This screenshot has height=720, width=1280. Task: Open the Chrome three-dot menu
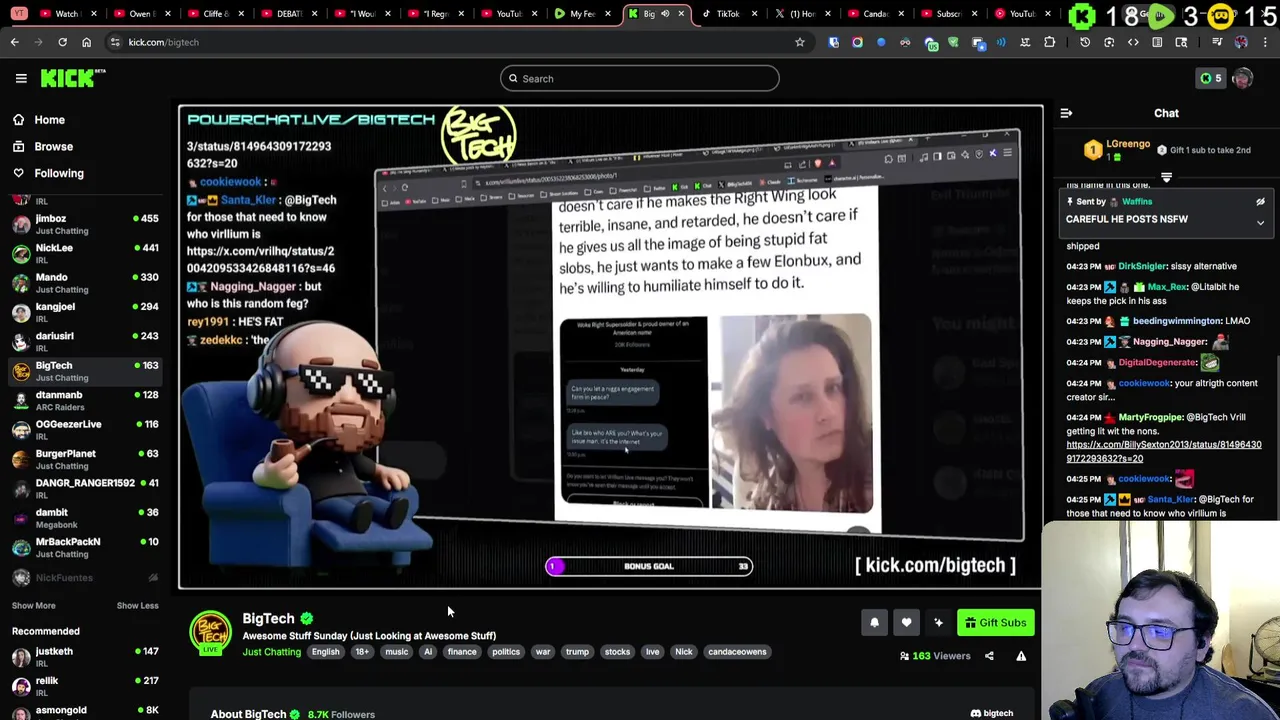tap(1265, 42)
